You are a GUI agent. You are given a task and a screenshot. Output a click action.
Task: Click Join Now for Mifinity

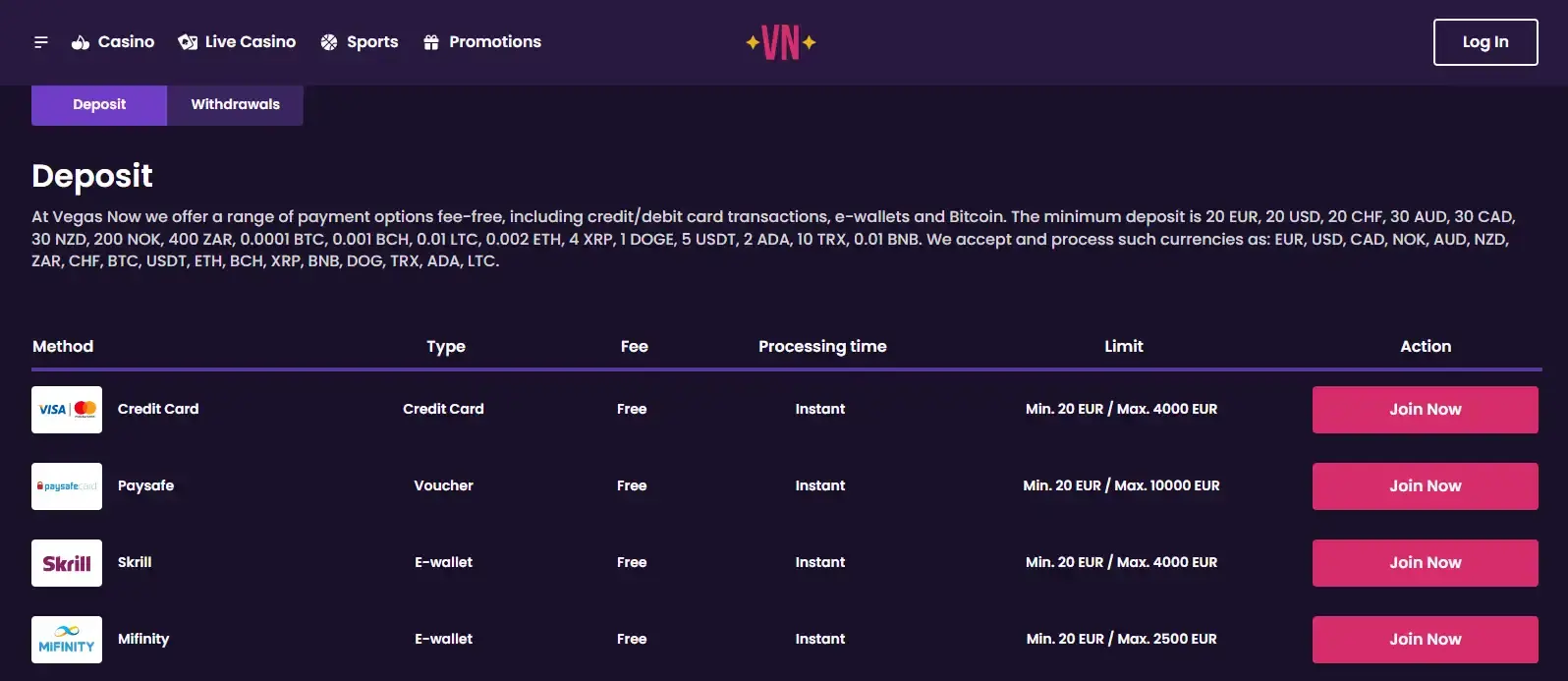tap(1426, 640)
